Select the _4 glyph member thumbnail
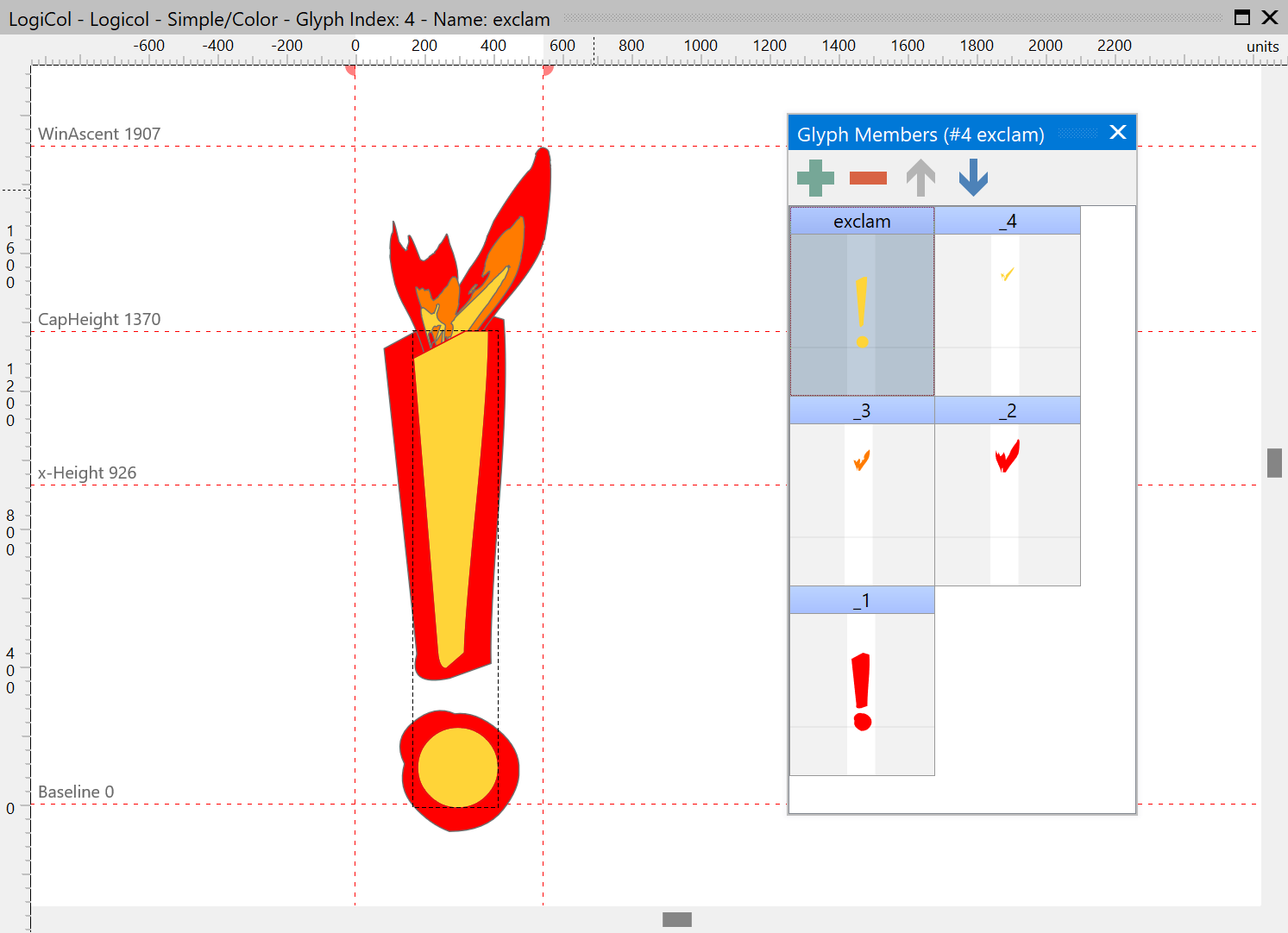Viewport: 1288px width, 933px height. (1007, 315)
